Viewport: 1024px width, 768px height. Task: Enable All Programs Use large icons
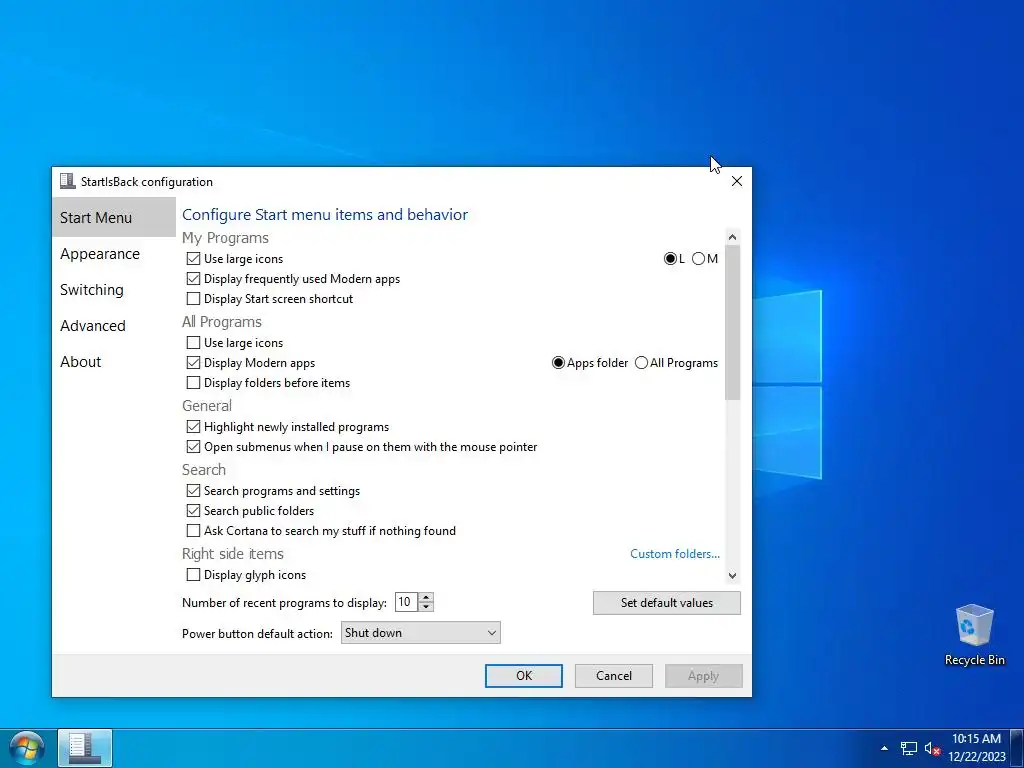pos(193,342)
